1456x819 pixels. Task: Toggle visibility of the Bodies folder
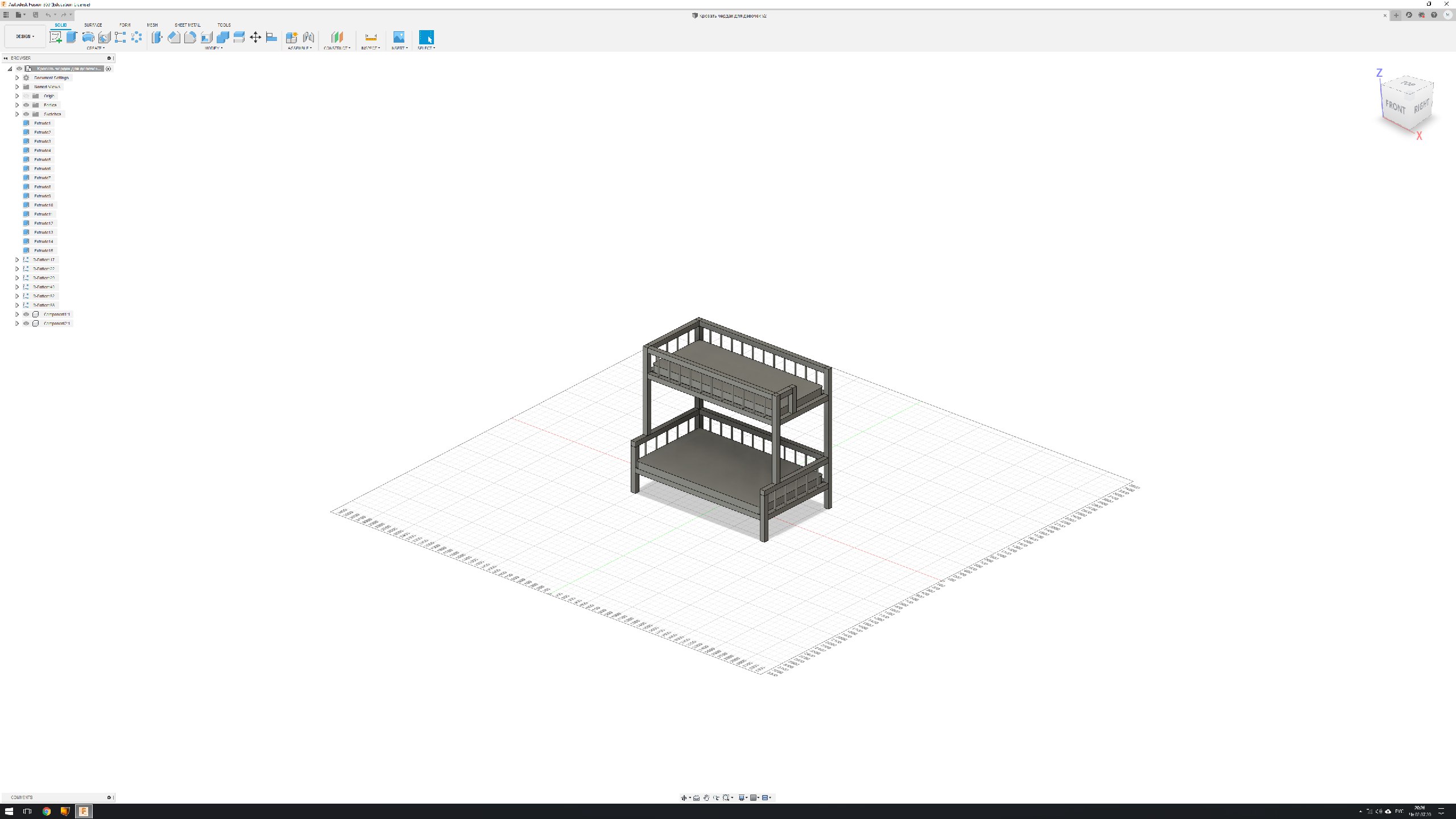click(26, 105)
